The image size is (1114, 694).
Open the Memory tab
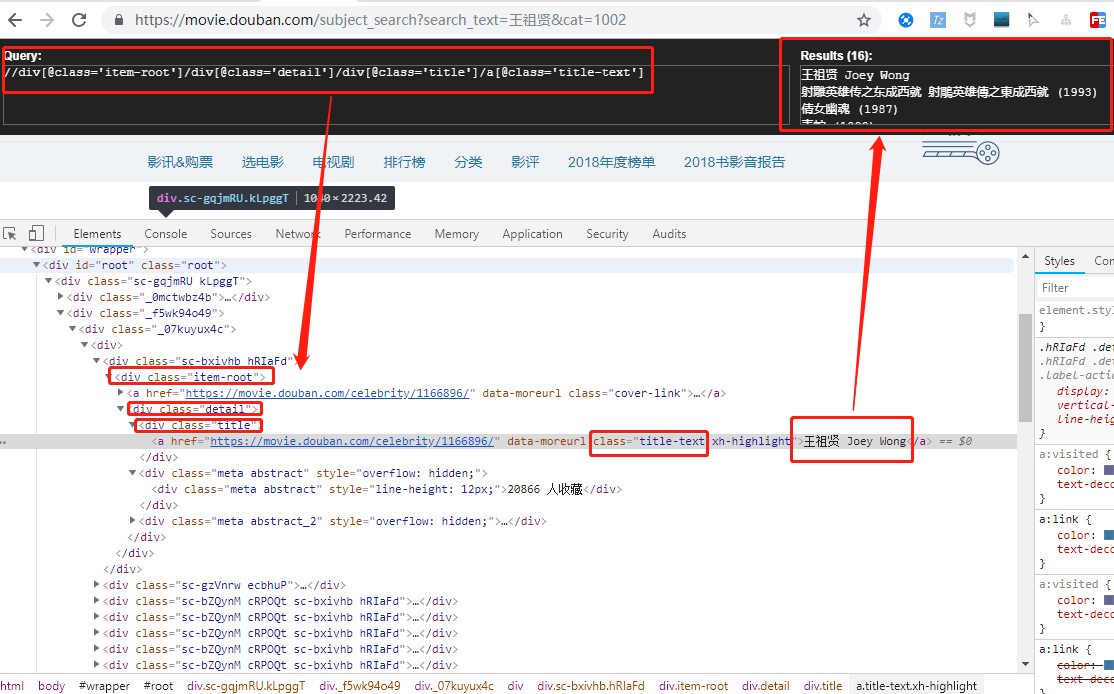click(457, 234)
